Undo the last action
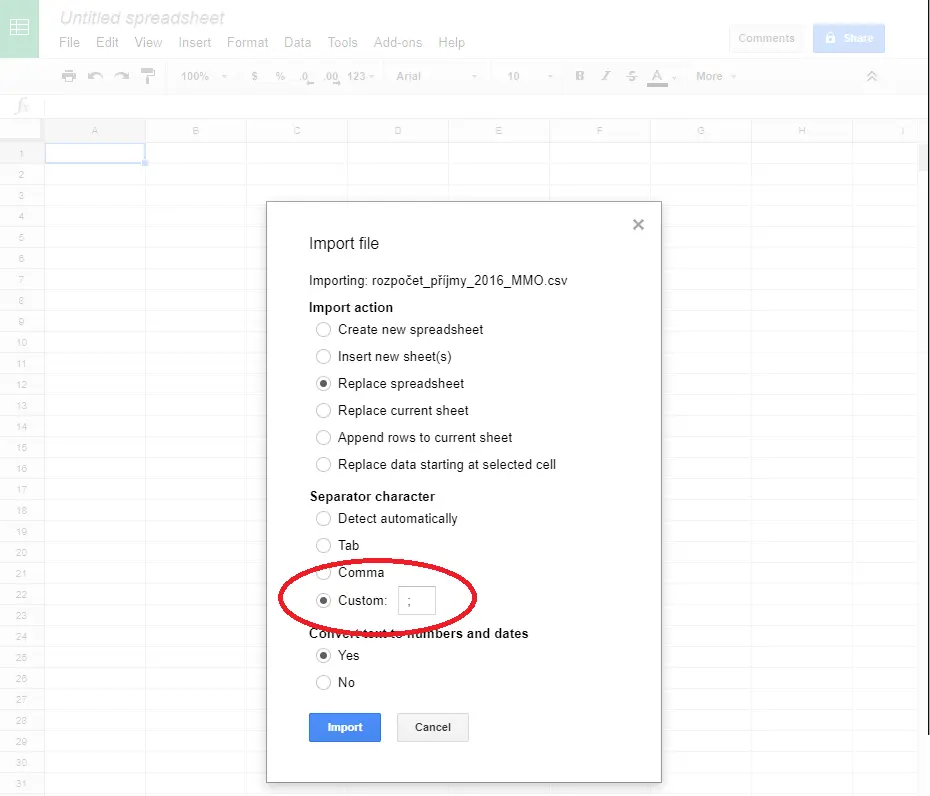The image size is (930, 796). 96,76
